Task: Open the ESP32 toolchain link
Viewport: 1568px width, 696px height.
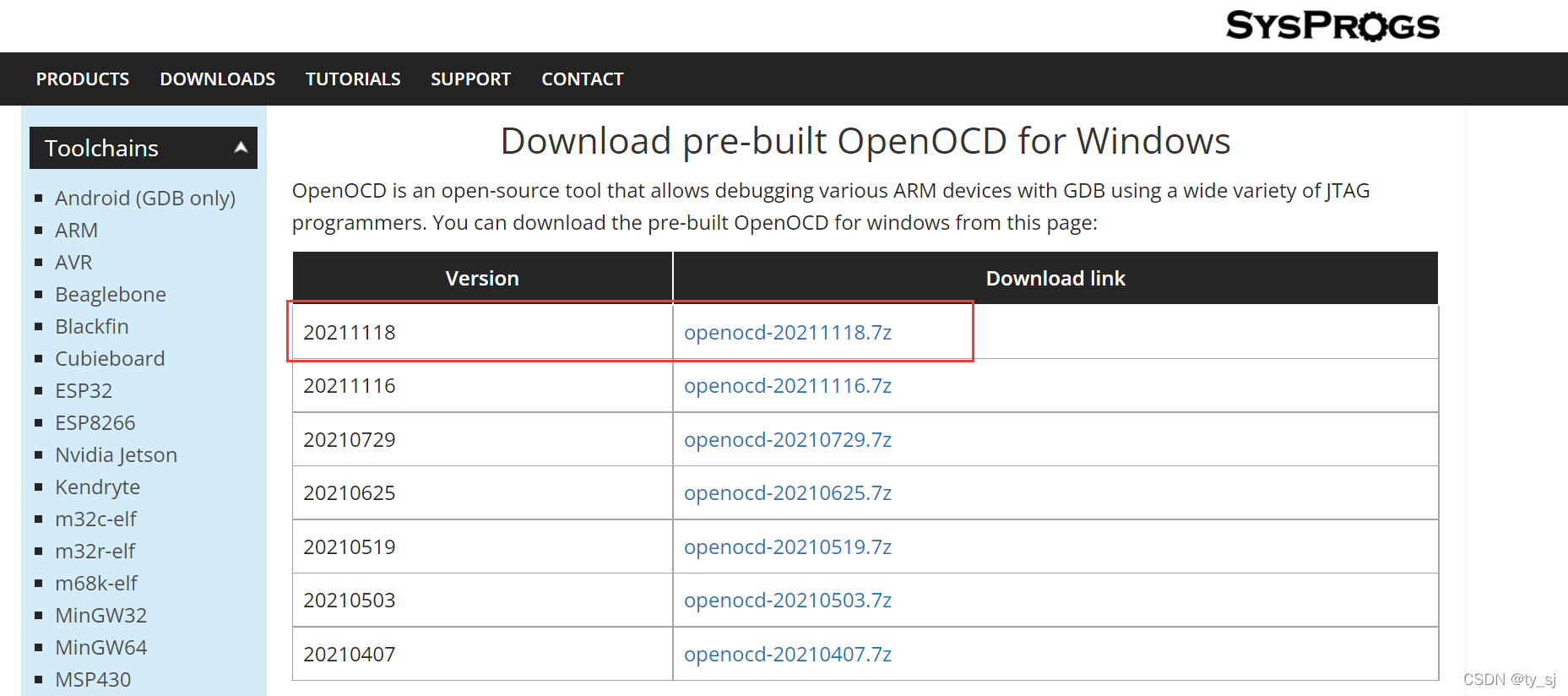Action: point(84,391)
